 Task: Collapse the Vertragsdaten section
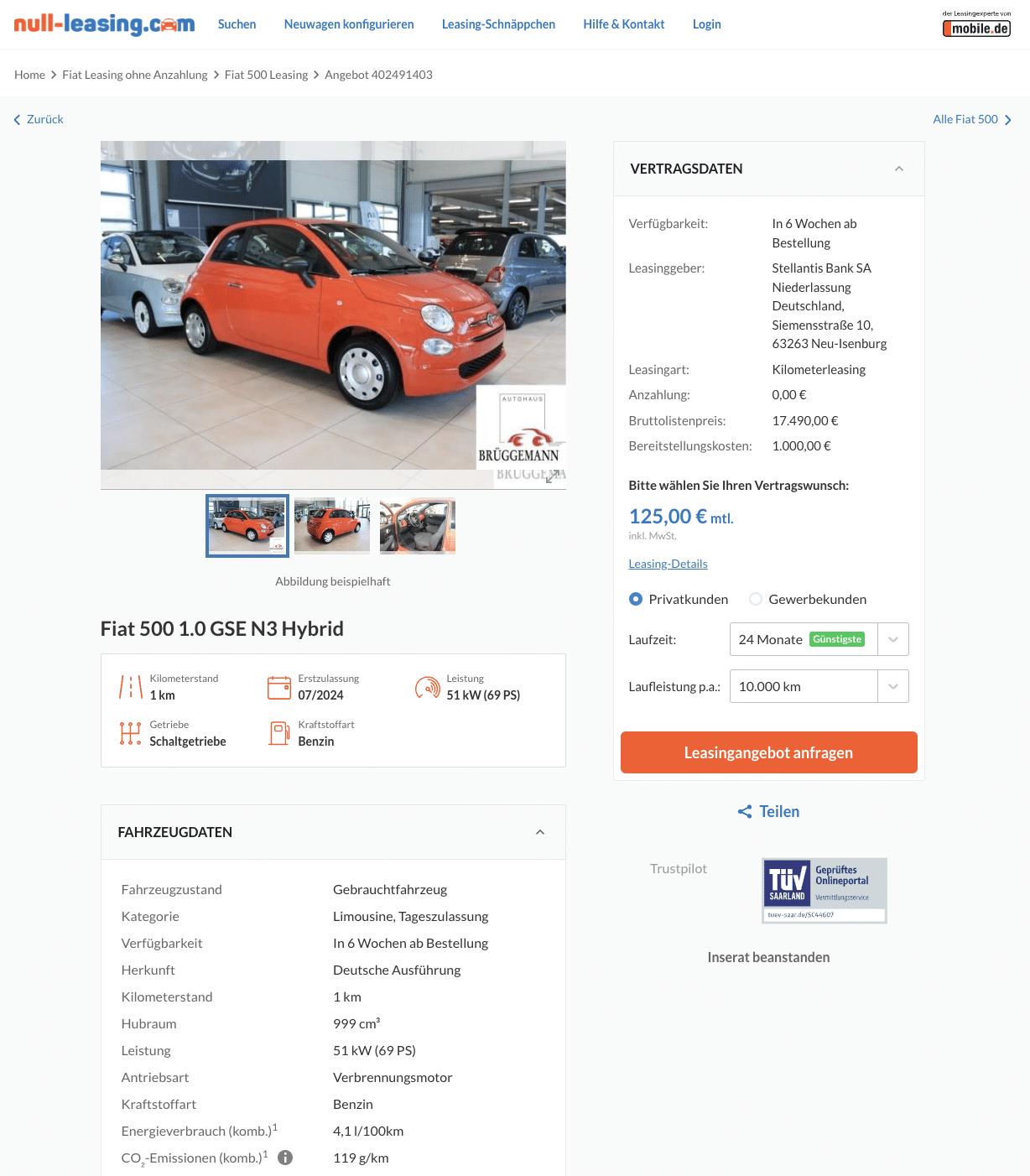[x=899, y=169]
